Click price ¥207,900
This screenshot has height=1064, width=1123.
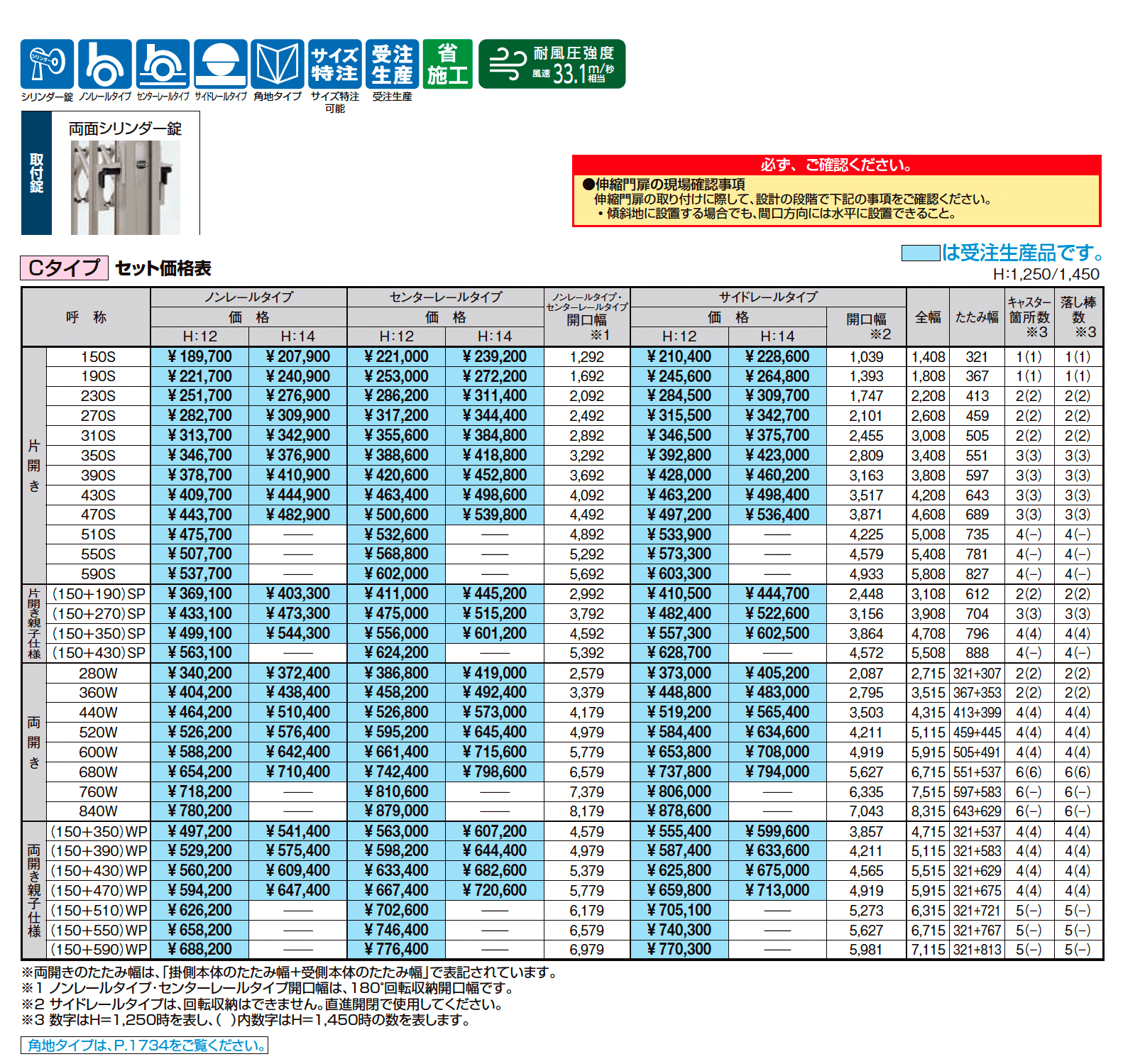pos(298,357)
